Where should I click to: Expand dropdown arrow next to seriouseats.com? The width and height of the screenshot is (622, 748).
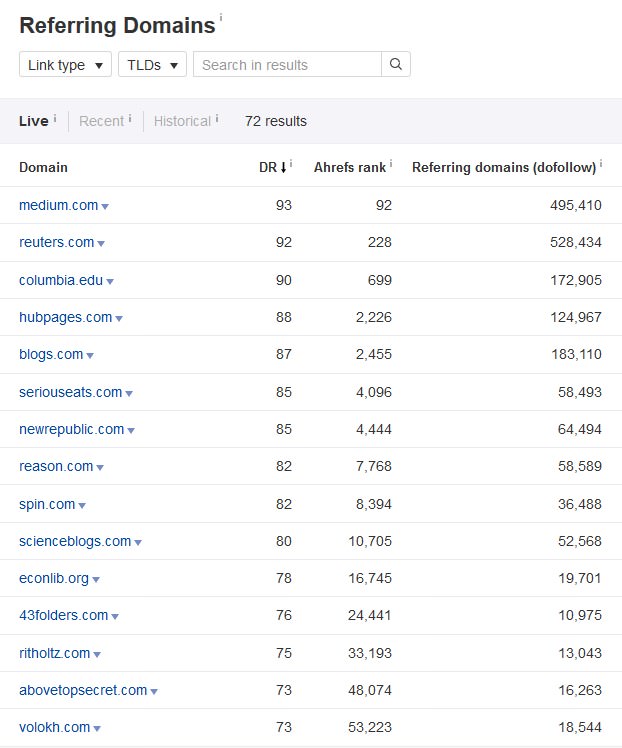click(129, 394)
